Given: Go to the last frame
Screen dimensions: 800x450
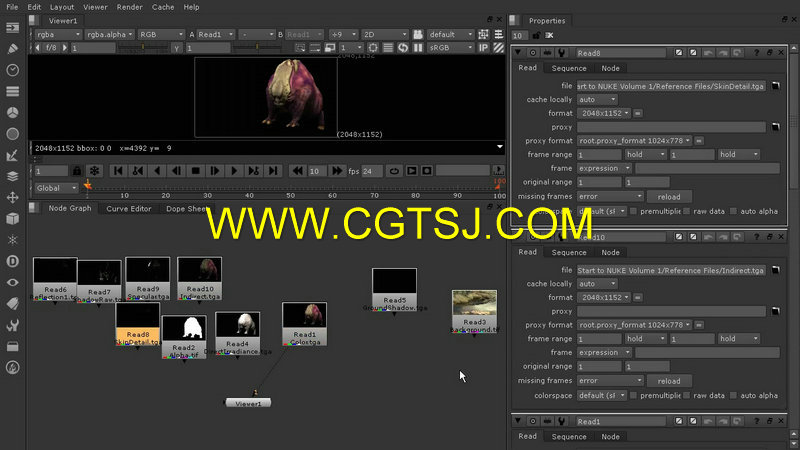Looking at the screenshot, I should [273, 171].
